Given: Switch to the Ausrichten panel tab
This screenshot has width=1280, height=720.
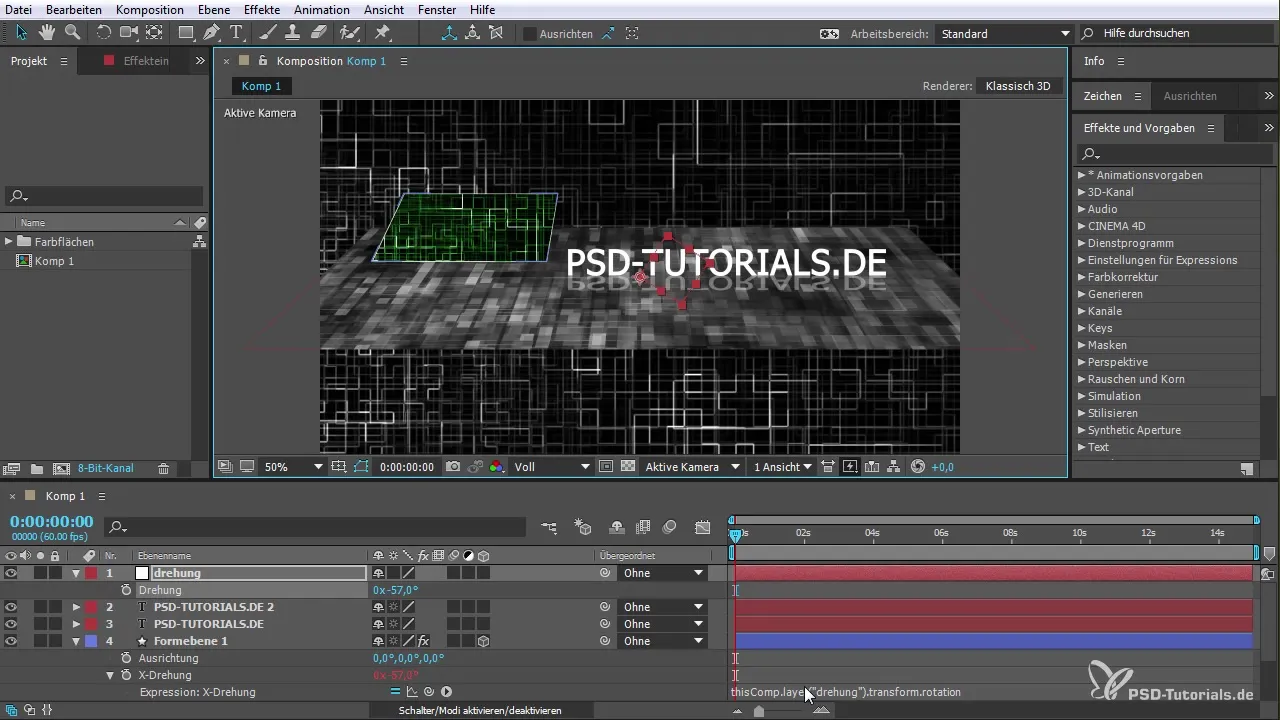Looking at the screenshot, I should [1190, 96].
